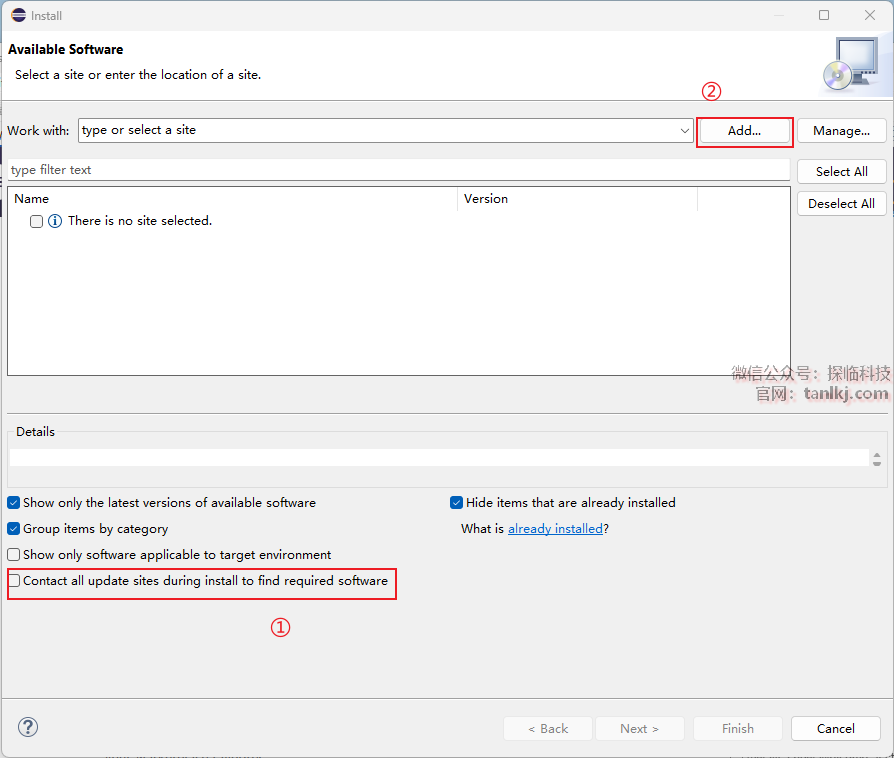
Task: Toggle Group items by category
Action: tap(14, 529)
